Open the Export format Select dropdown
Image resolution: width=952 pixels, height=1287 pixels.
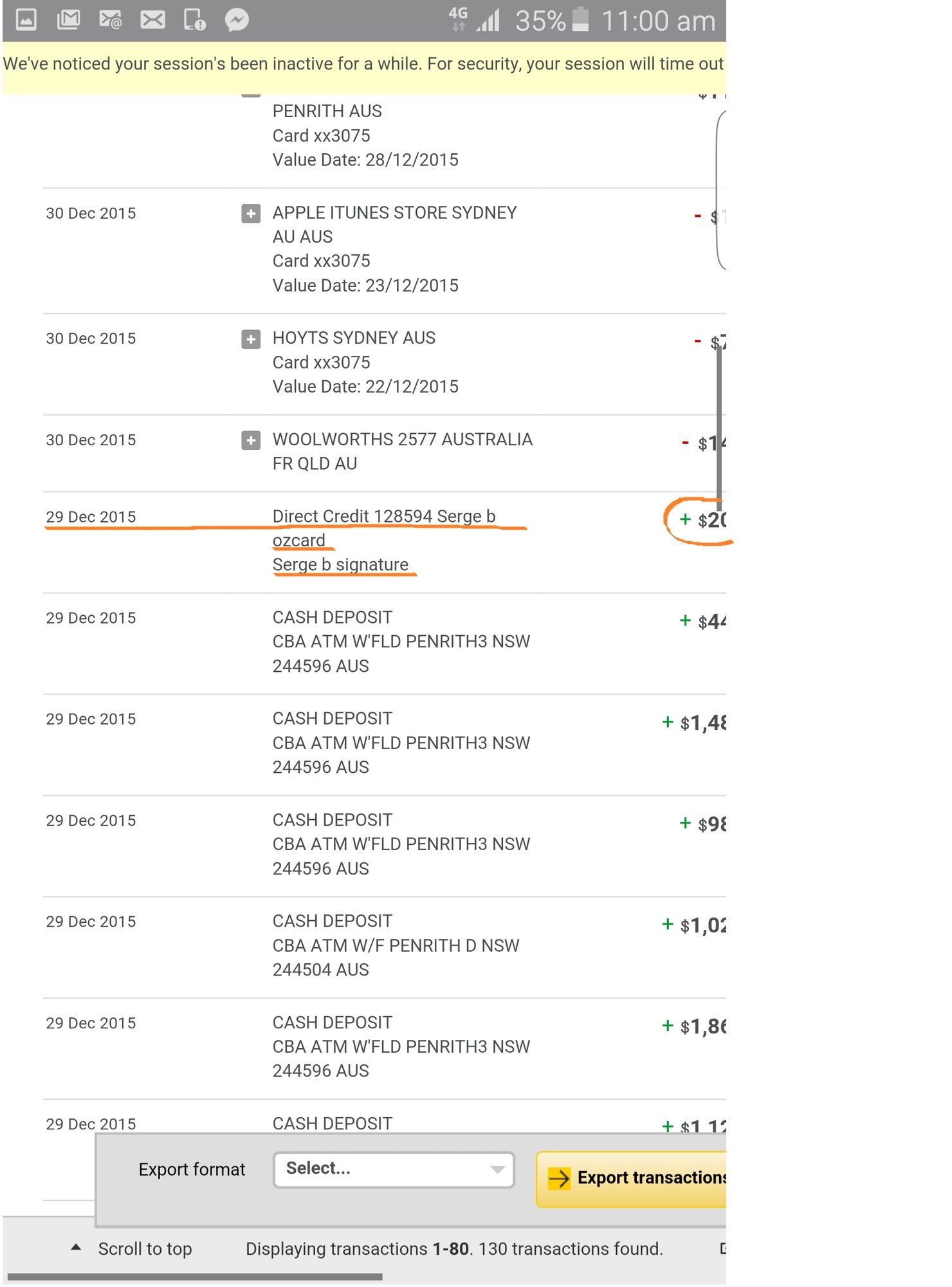[x=394, y=1169]
